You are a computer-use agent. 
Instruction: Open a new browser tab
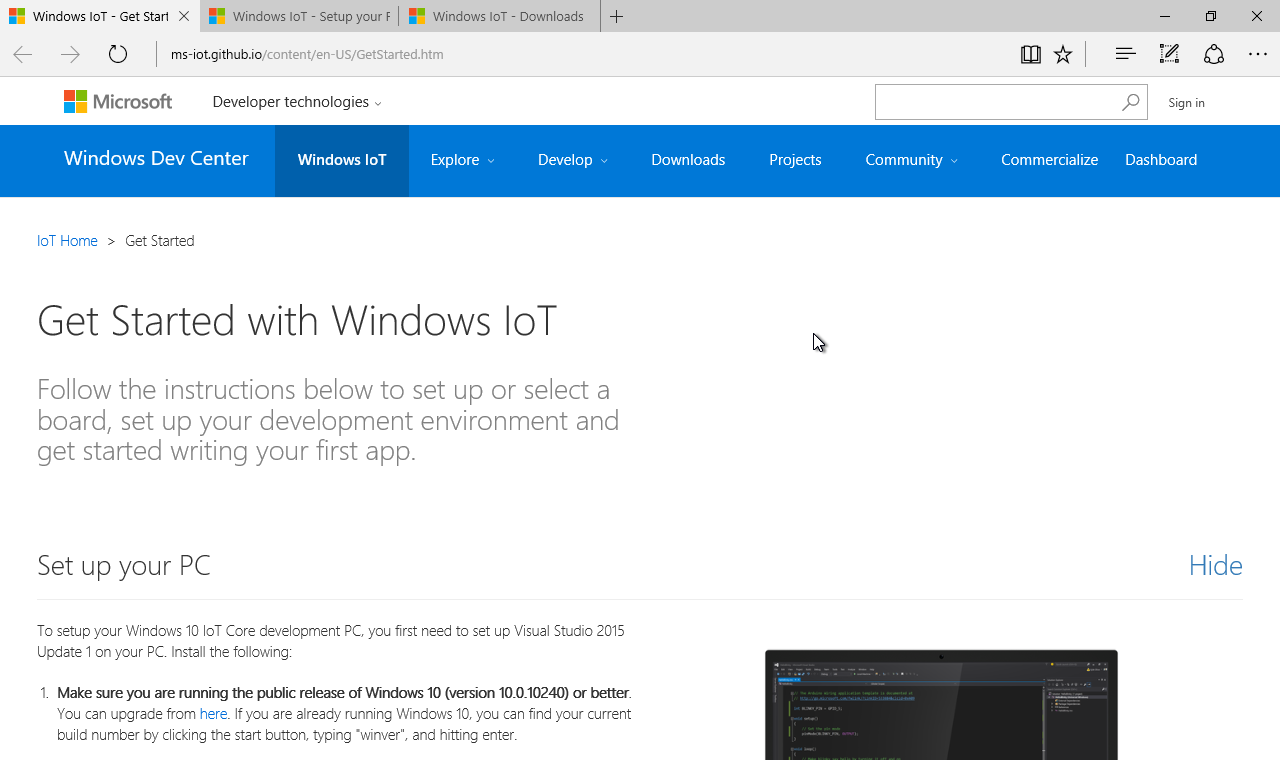point(617,16)
